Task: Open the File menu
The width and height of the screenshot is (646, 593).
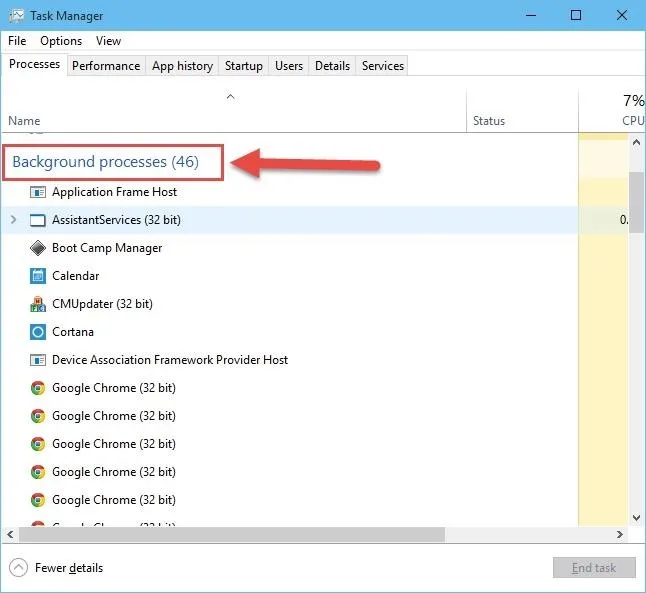Action: coord(17,41)
